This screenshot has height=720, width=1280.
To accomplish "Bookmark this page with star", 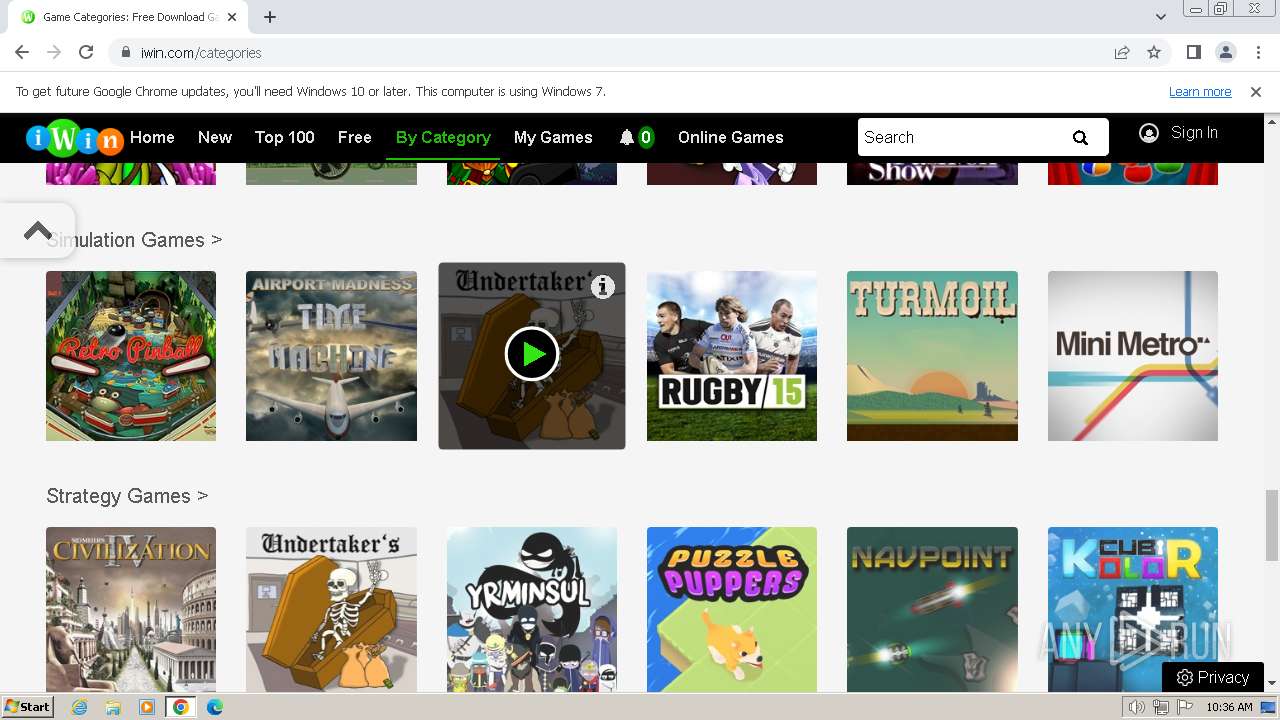I will [x=1154, y=52].
